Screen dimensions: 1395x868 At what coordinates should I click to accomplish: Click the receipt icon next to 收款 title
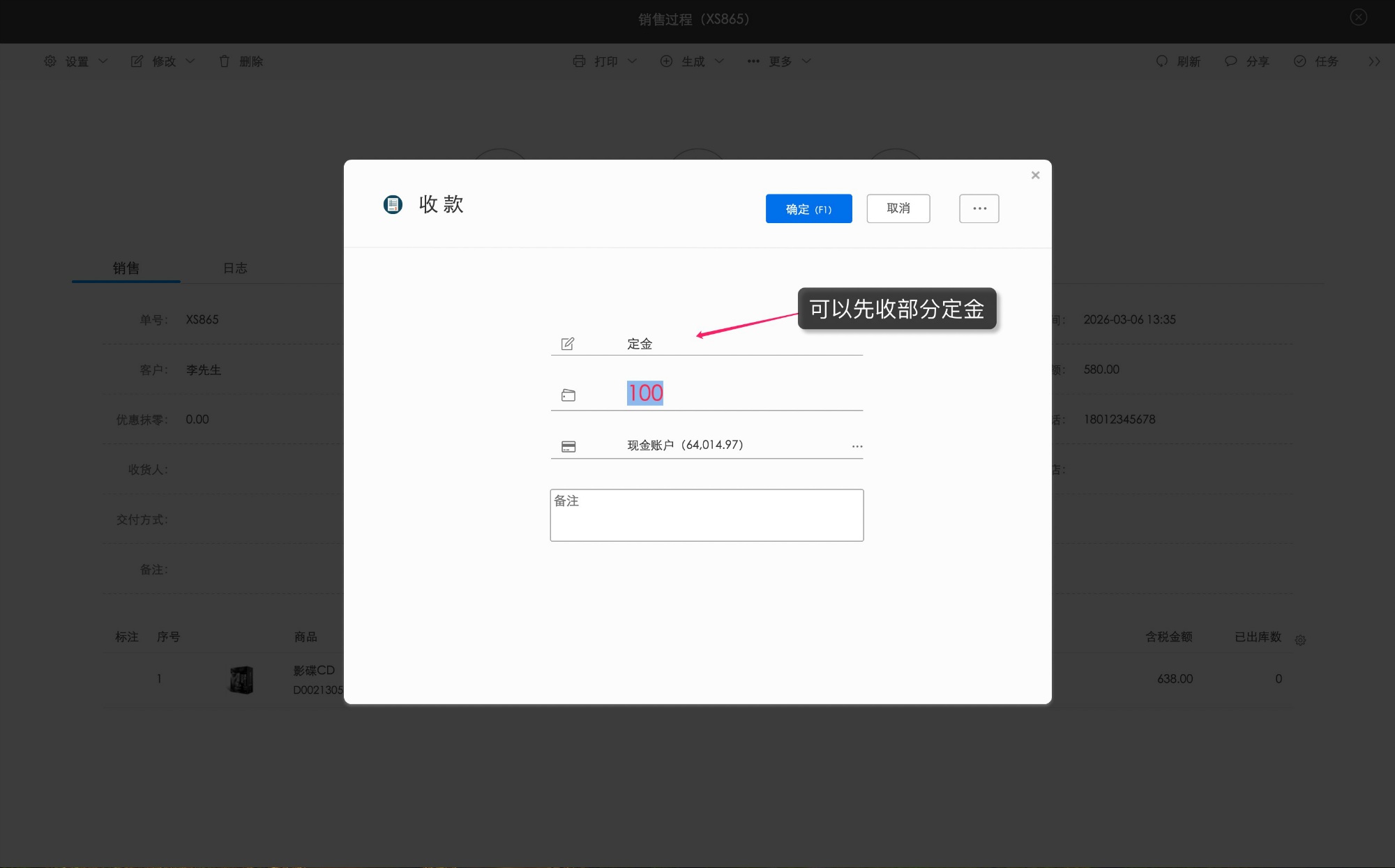(x=393, y=205)
